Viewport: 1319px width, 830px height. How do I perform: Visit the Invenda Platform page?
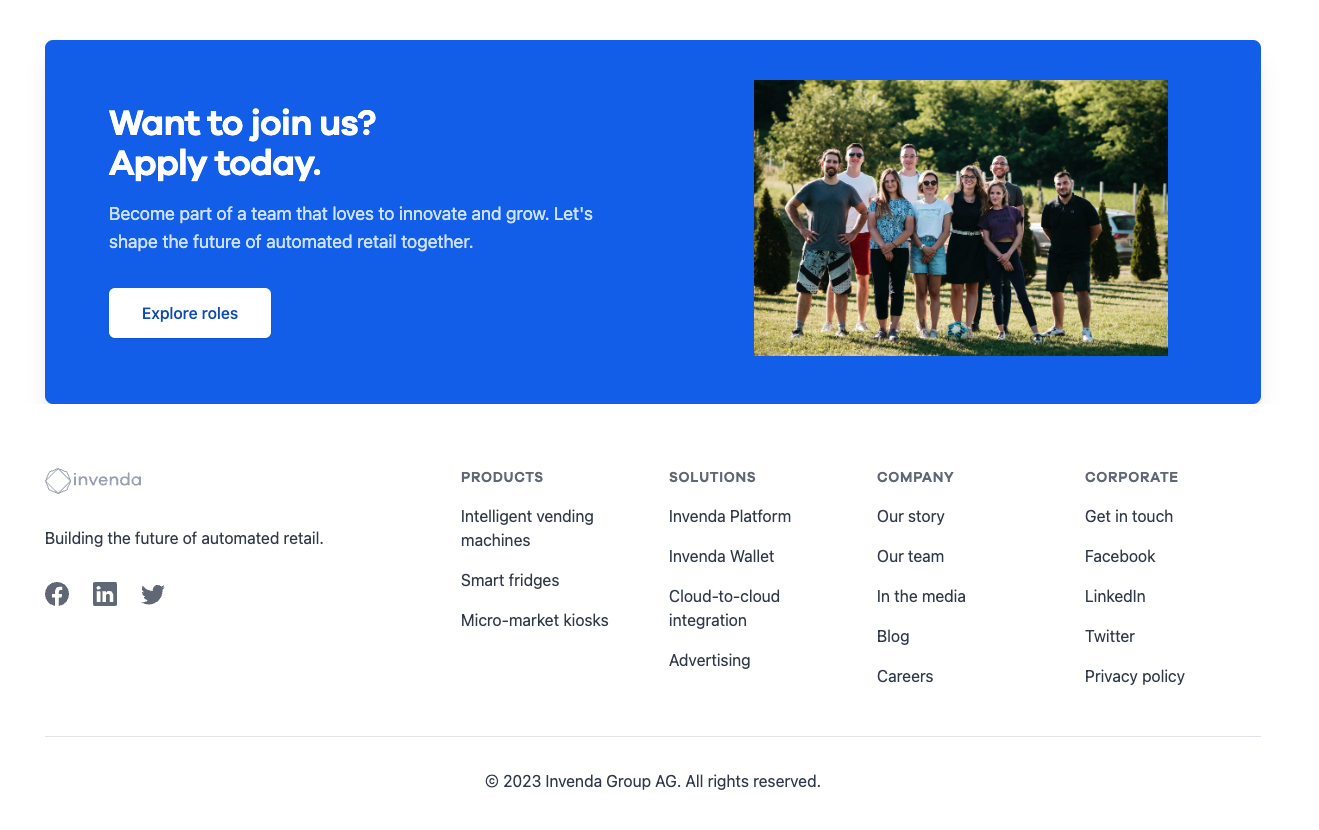click(x=730, y=516)
